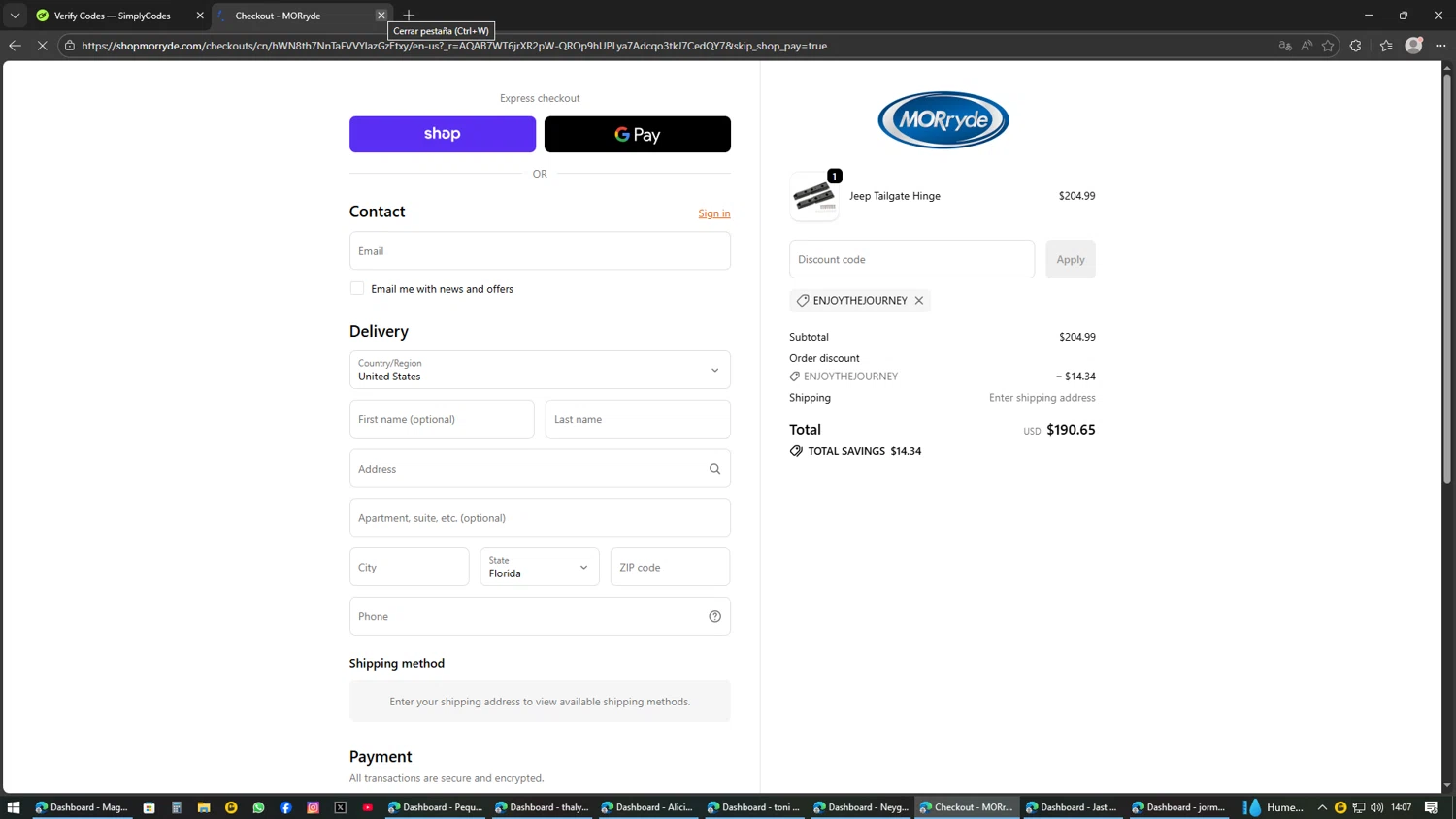Open the State dropdown showing Florida

coord(540,567)
